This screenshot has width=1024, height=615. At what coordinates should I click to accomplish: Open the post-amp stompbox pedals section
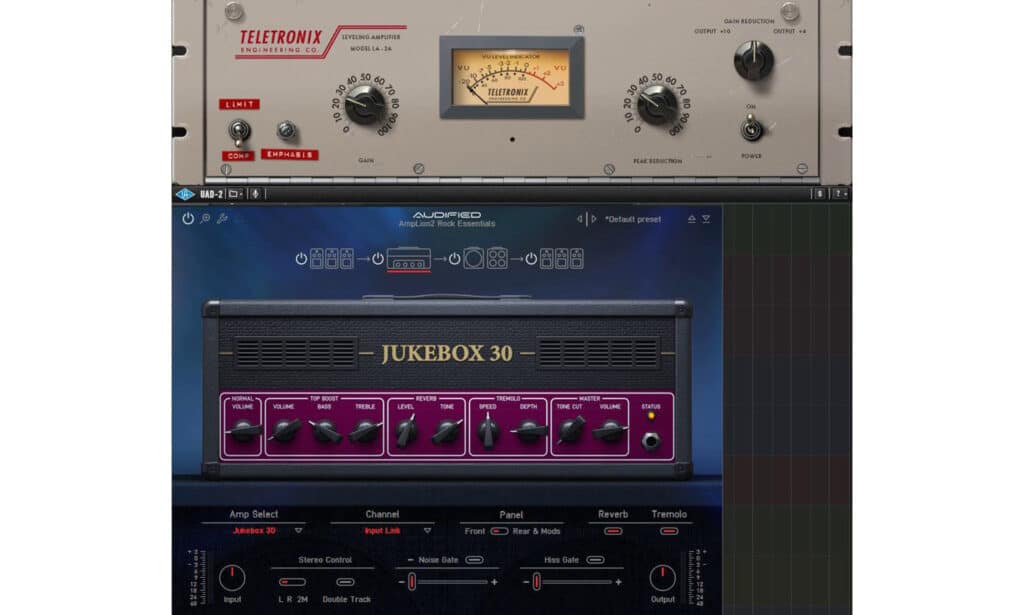pyautogui.click(x=562, y=259)
